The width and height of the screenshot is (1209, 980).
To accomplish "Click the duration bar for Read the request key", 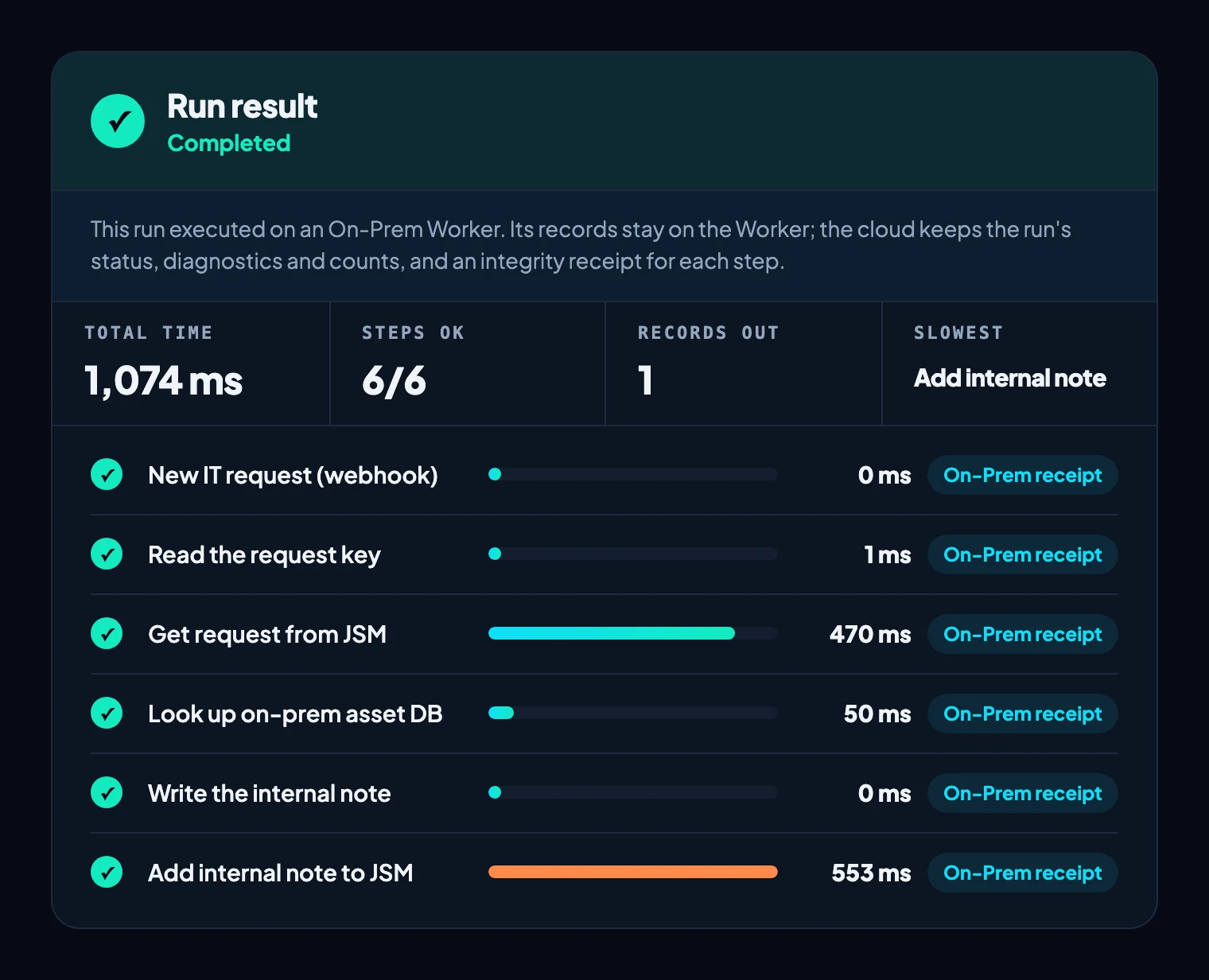I will point(633,554).
